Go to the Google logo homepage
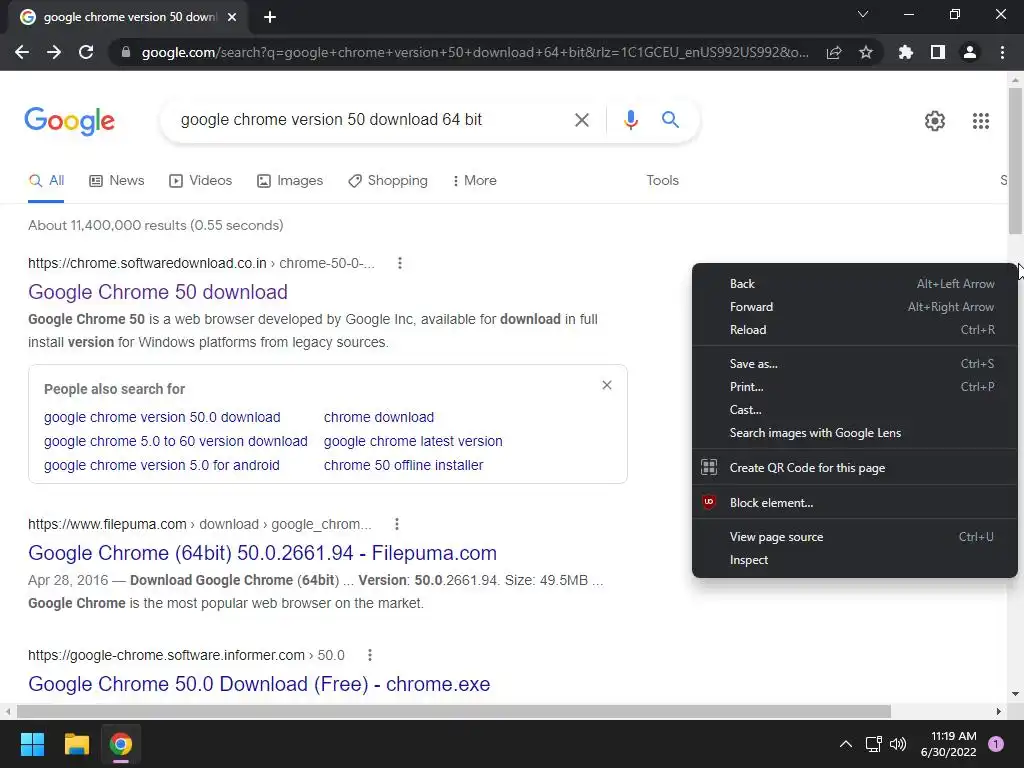Screen dimensions: 1024x768 [69, 121]
